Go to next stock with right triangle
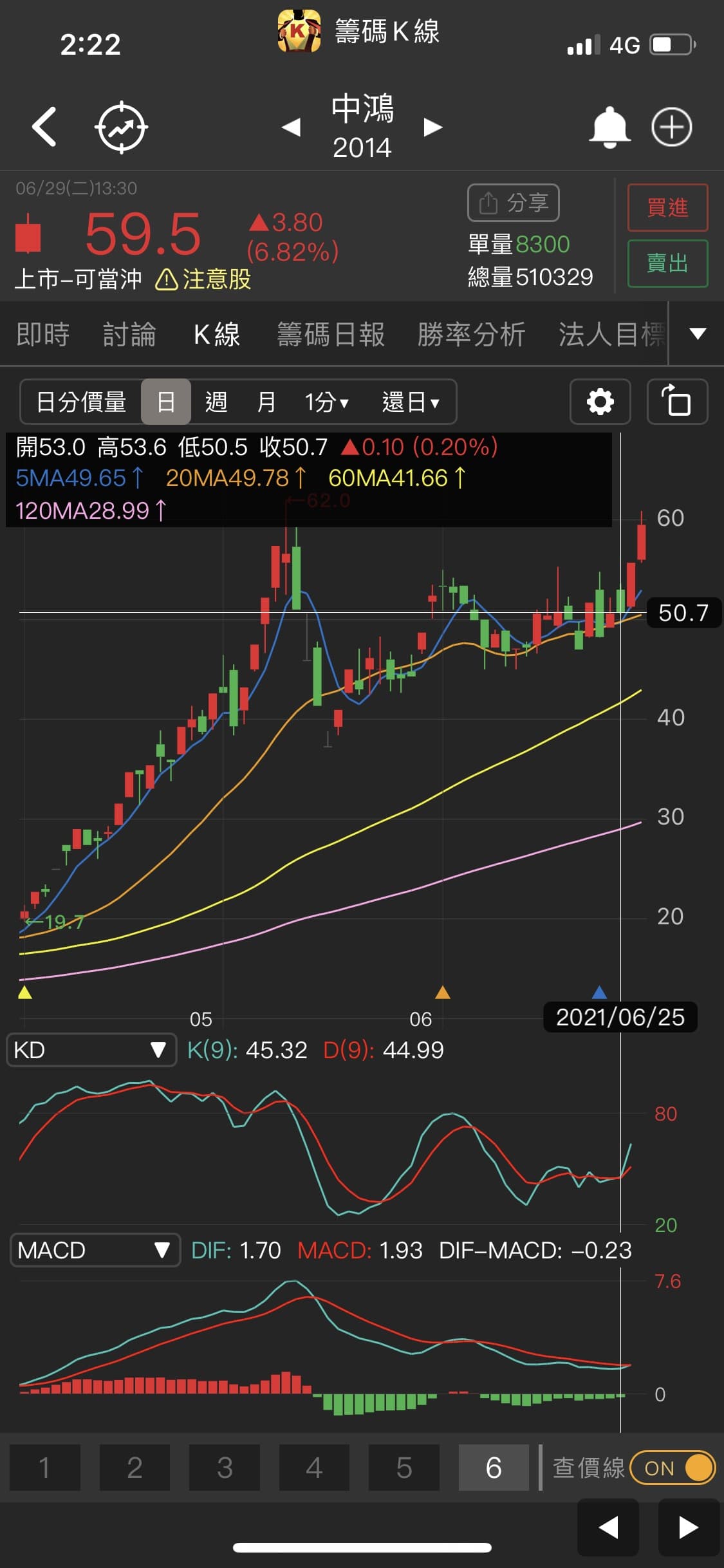Image resolution: width=724 pixels, height=1568 pixels. (x=432, y=127)
